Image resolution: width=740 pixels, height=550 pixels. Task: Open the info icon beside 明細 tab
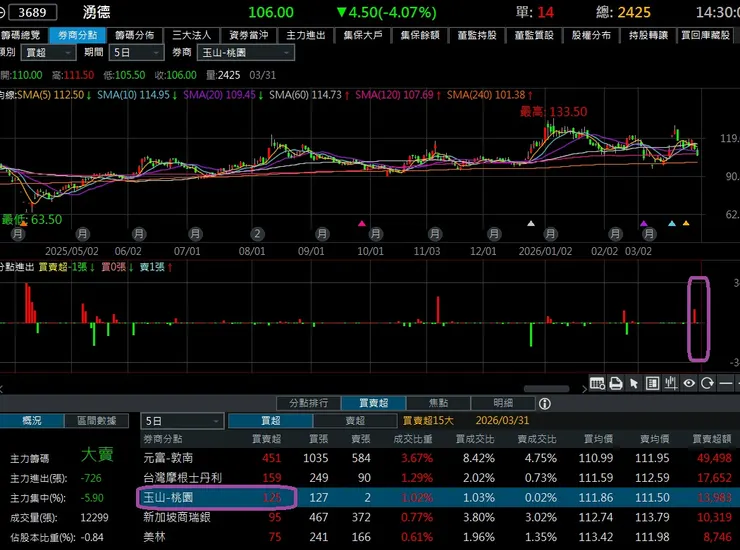pos(545,404)
